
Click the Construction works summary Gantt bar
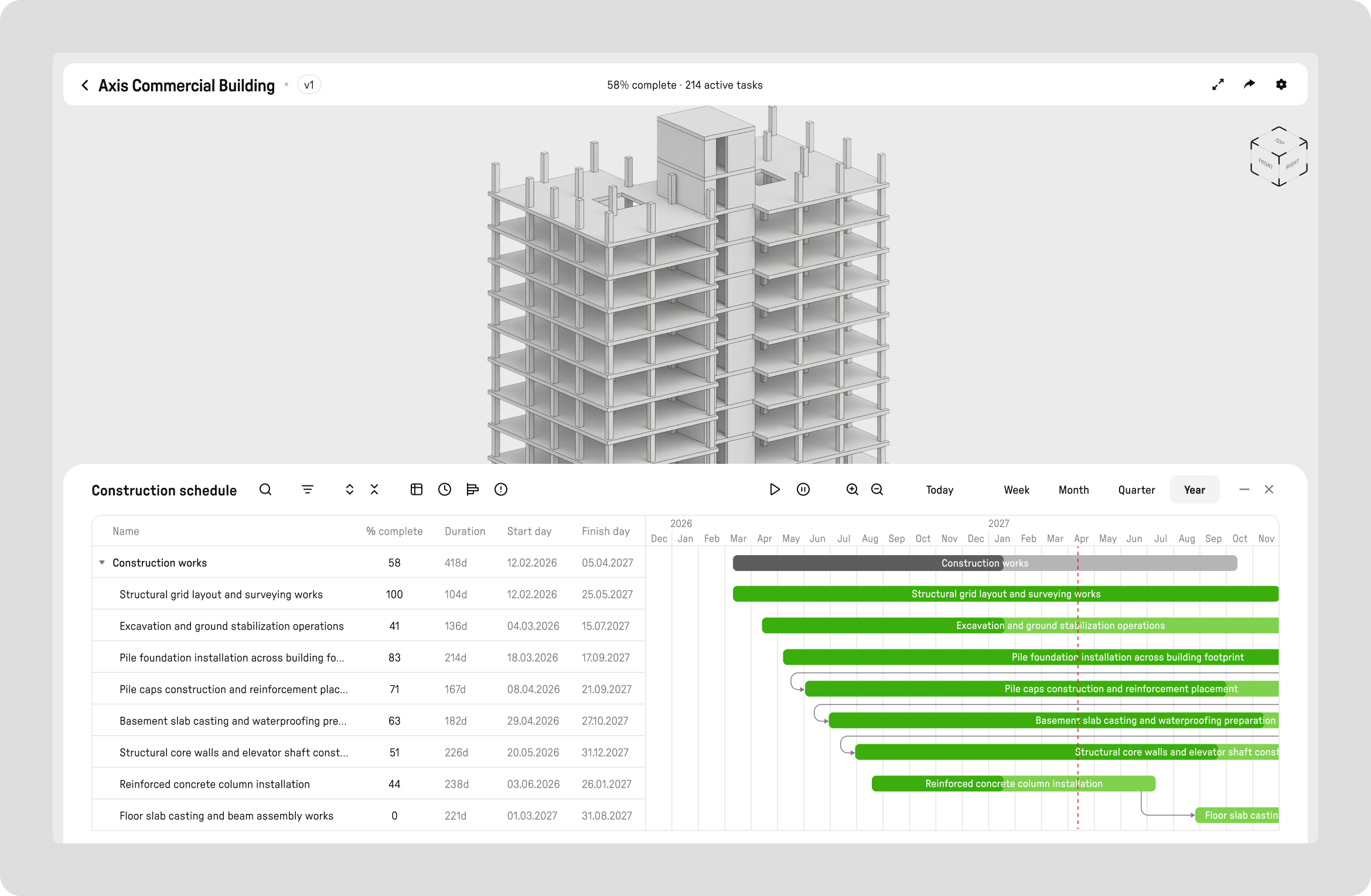(x=985, y=563)
